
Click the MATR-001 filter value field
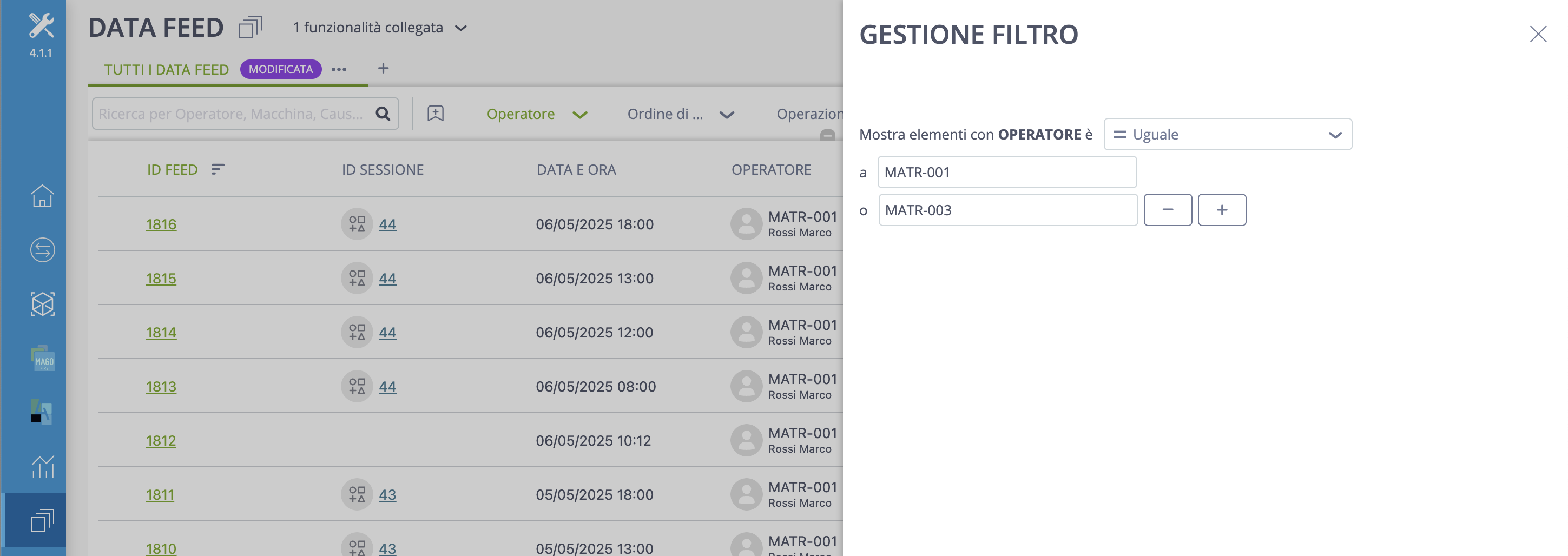pos(1007,172)
